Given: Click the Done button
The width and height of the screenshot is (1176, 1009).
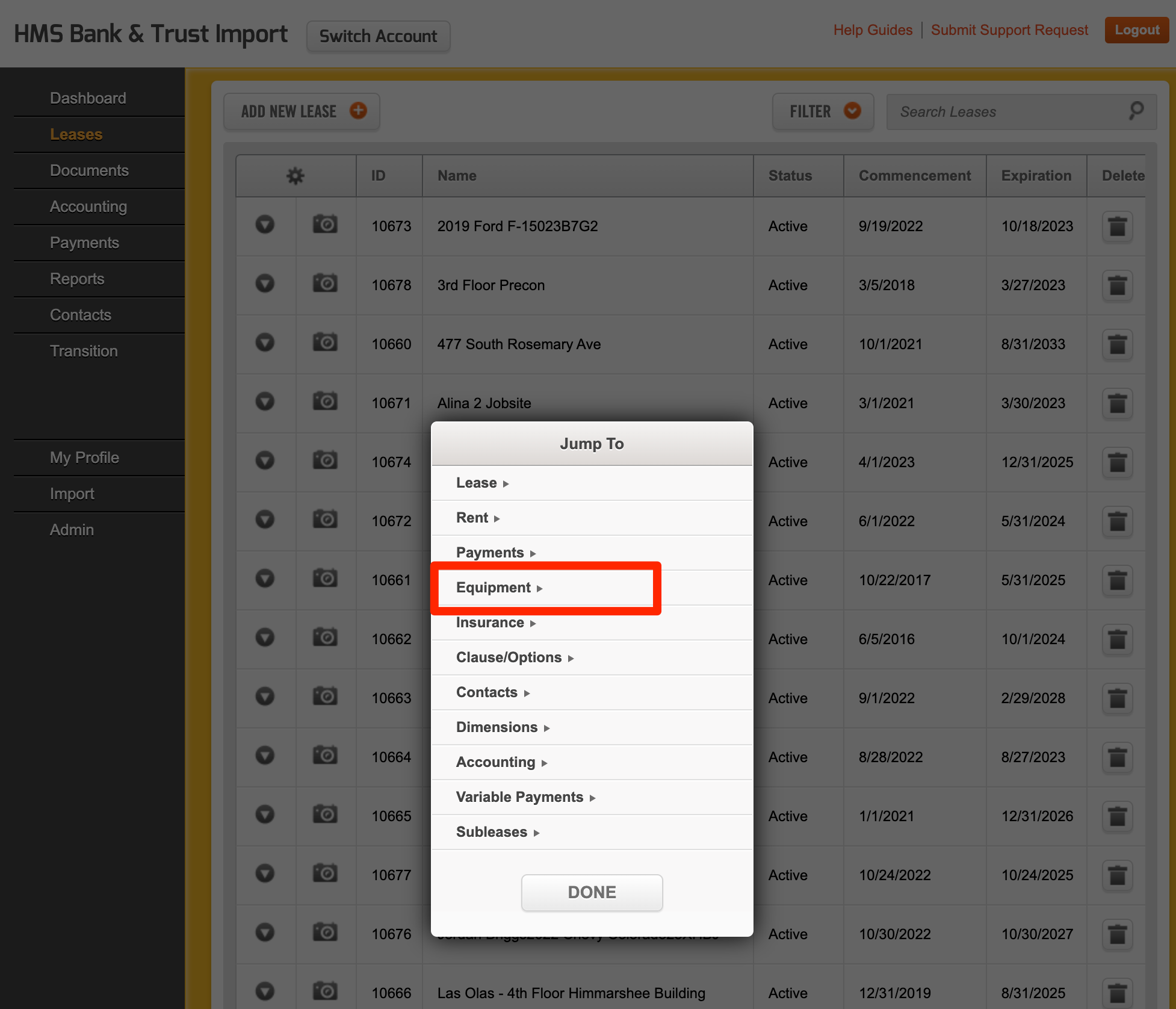Looking at the screenshot, I should 592,892.
